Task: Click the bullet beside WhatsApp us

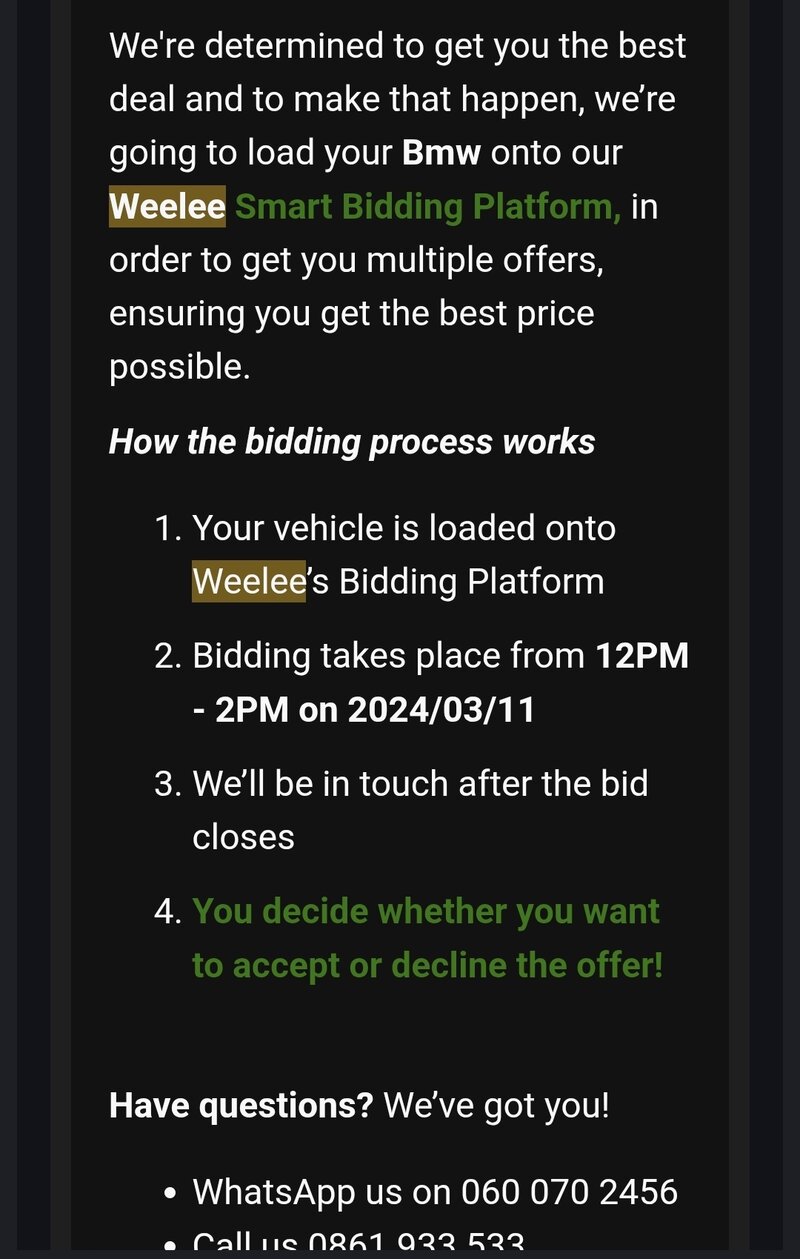Action: coord(171,1193)
